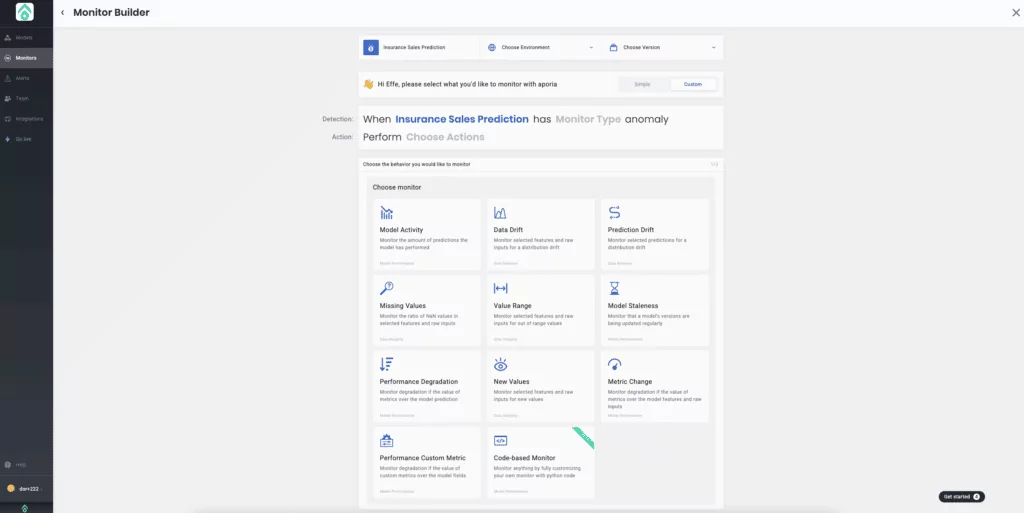Choose the Performance Custom Metric title

click(x=424, y=458)
